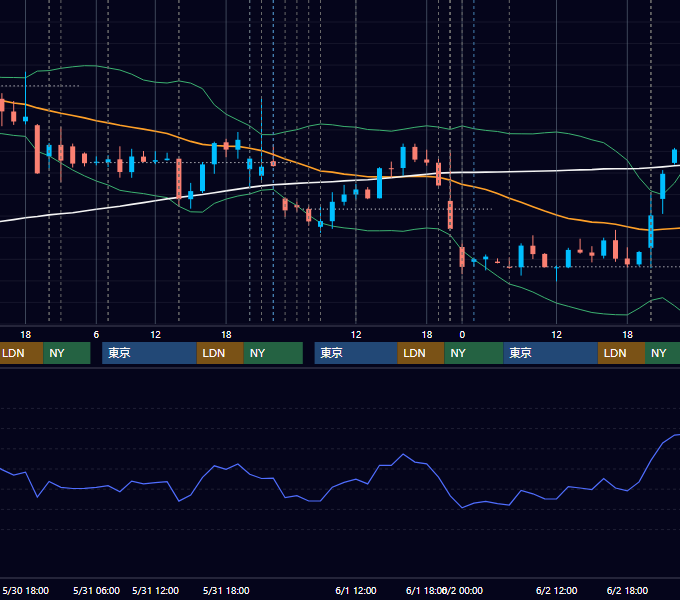This screenshot has width=680, height=600.
Task: Click the 6/2 NY session block
Action: pyautogui.click(x=663, y=353)
